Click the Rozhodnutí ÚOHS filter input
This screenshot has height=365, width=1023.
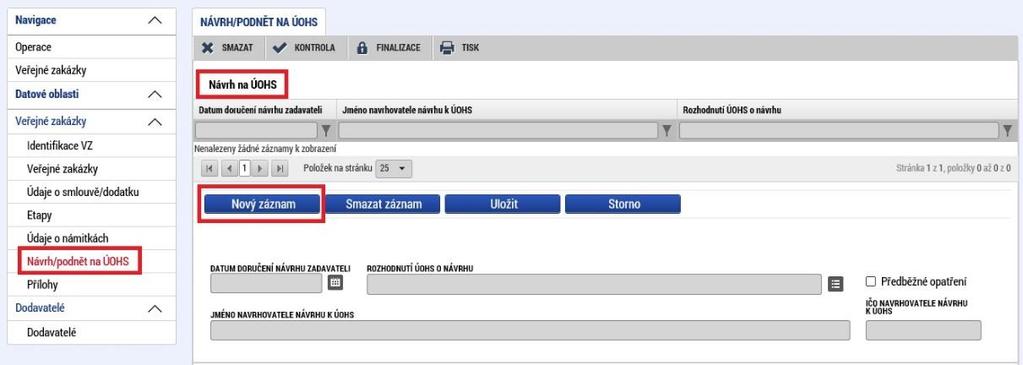(x=839, y=131)
